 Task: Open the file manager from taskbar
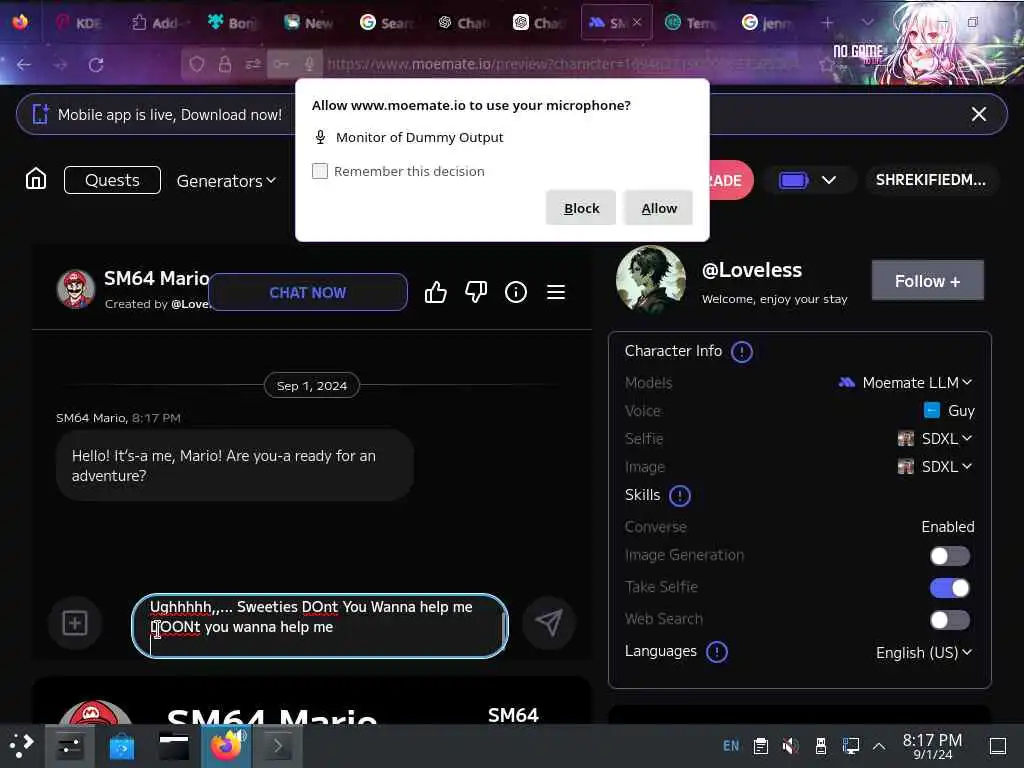point(174,745)
